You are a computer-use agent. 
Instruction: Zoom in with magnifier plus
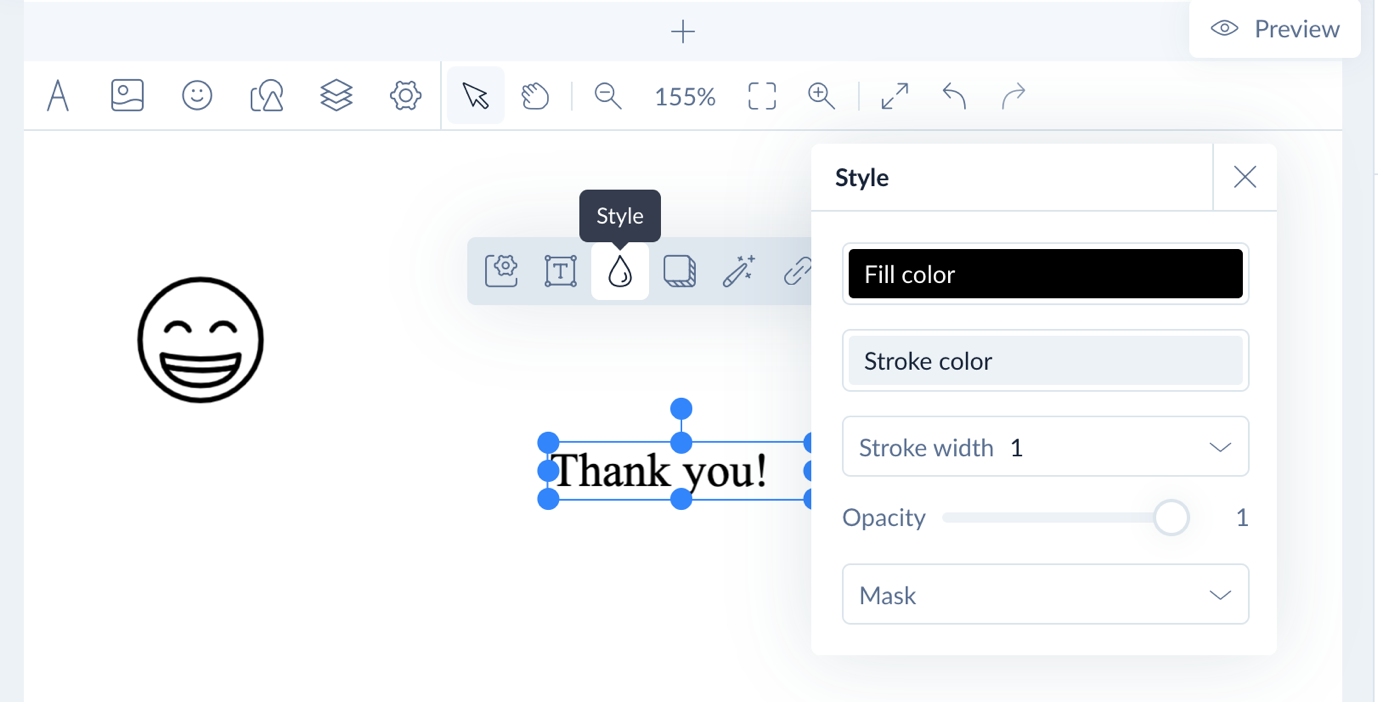tap(821, 96)
